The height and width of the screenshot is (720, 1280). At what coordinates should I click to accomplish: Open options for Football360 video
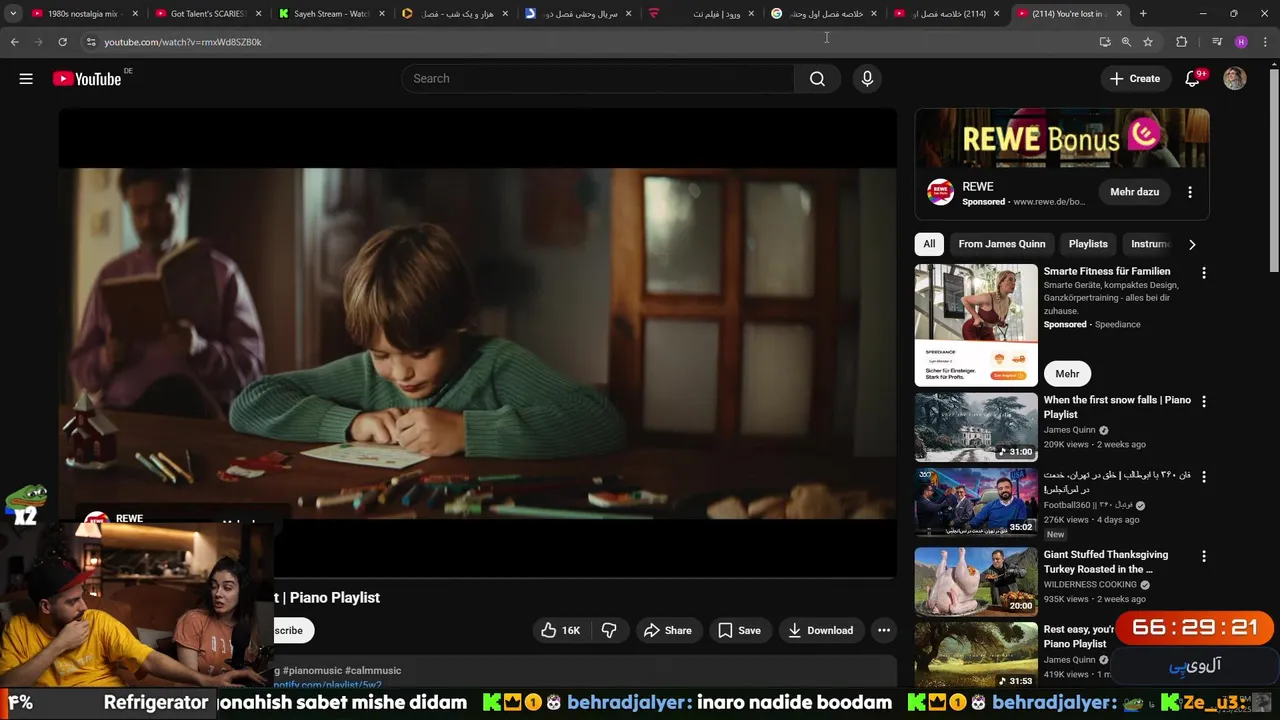[1204, 477]
